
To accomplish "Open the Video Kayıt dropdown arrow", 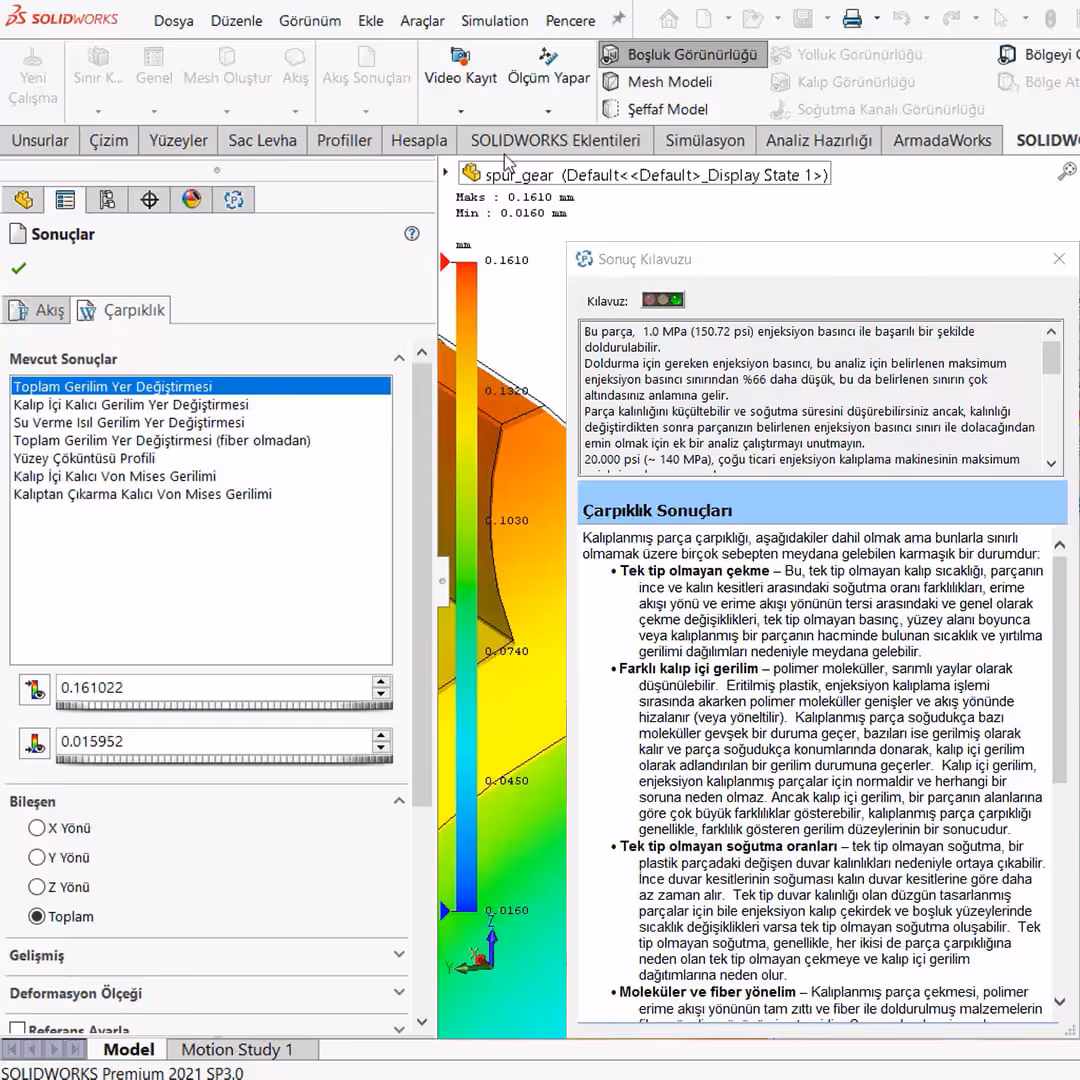I will (461, 111).
